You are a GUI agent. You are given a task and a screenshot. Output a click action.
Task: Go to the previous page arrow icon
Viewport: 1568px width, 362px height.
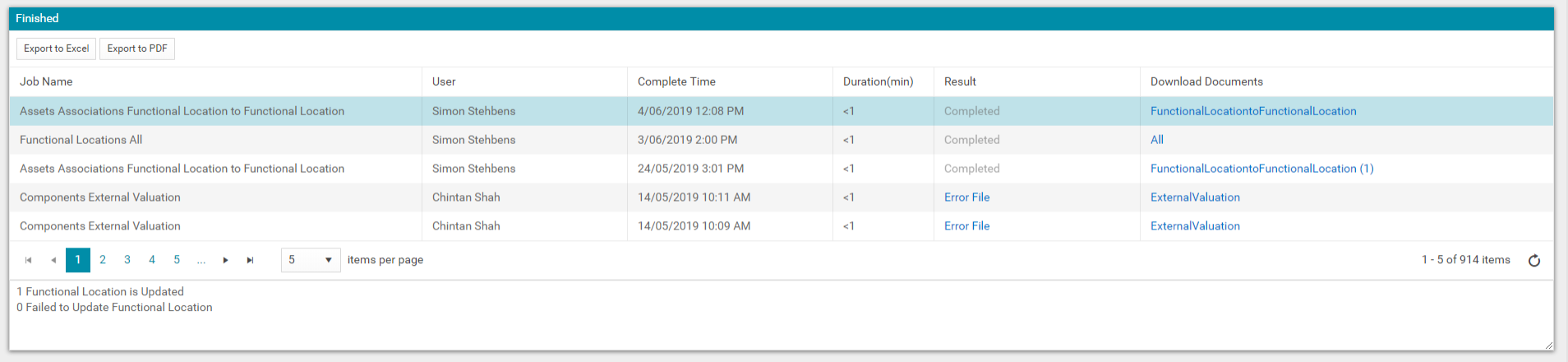click(53, 260)
